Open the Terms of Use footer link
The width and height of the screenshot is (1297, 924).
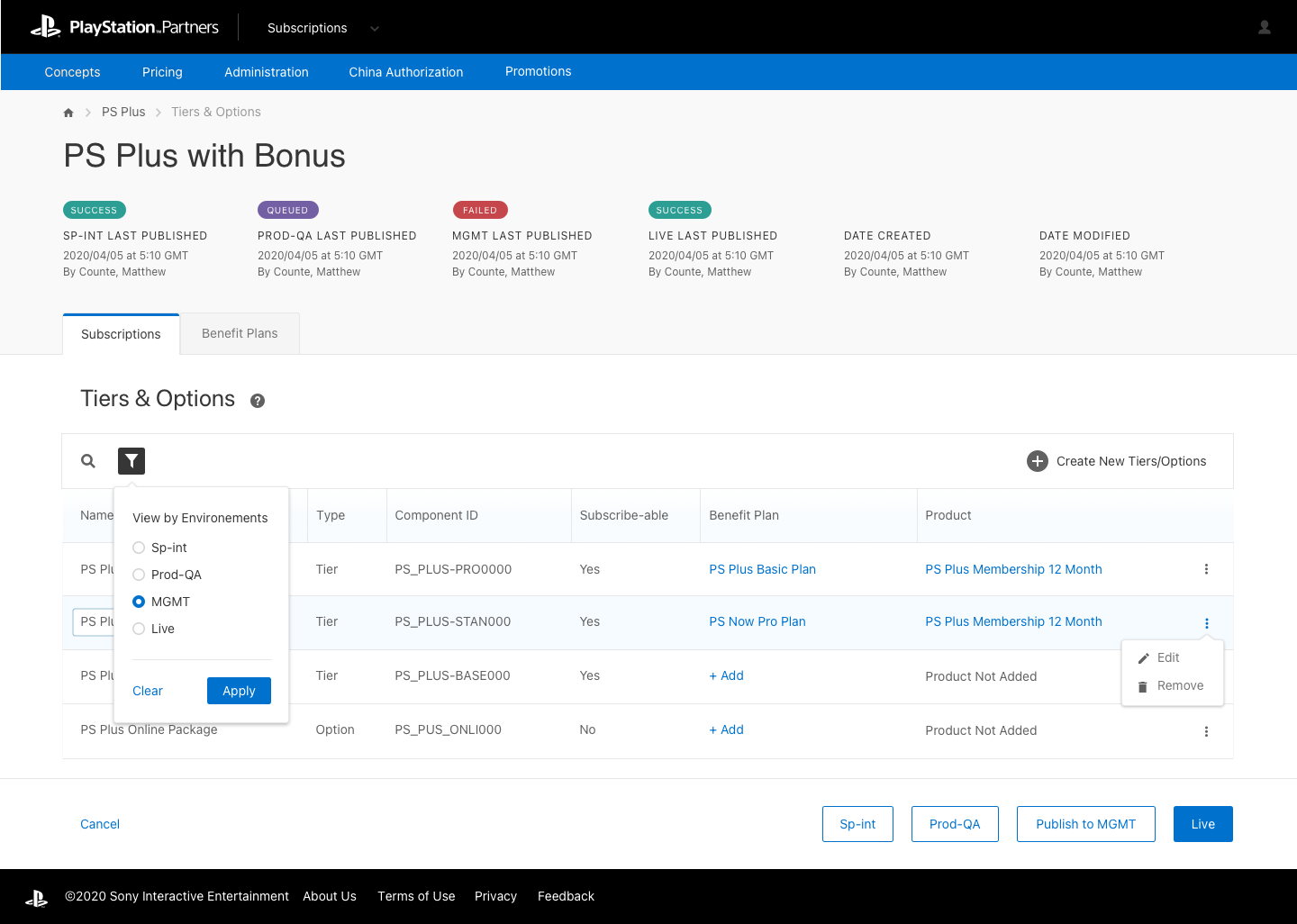click(x=416, y=896)
